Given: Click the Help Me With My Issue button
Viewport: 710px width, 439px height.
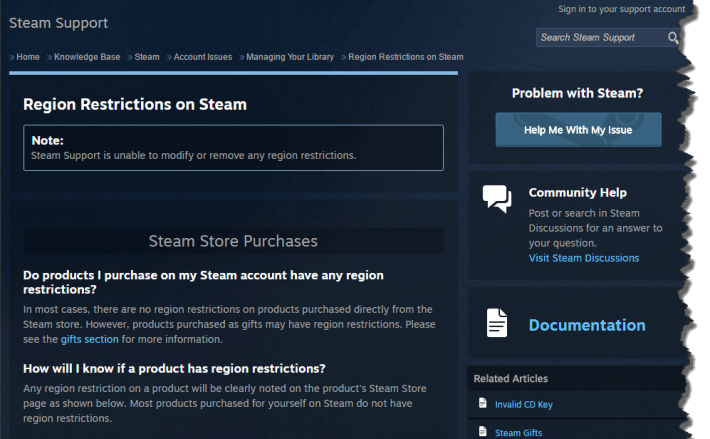Looking at the screenshot, I should [x=578, y=130].
